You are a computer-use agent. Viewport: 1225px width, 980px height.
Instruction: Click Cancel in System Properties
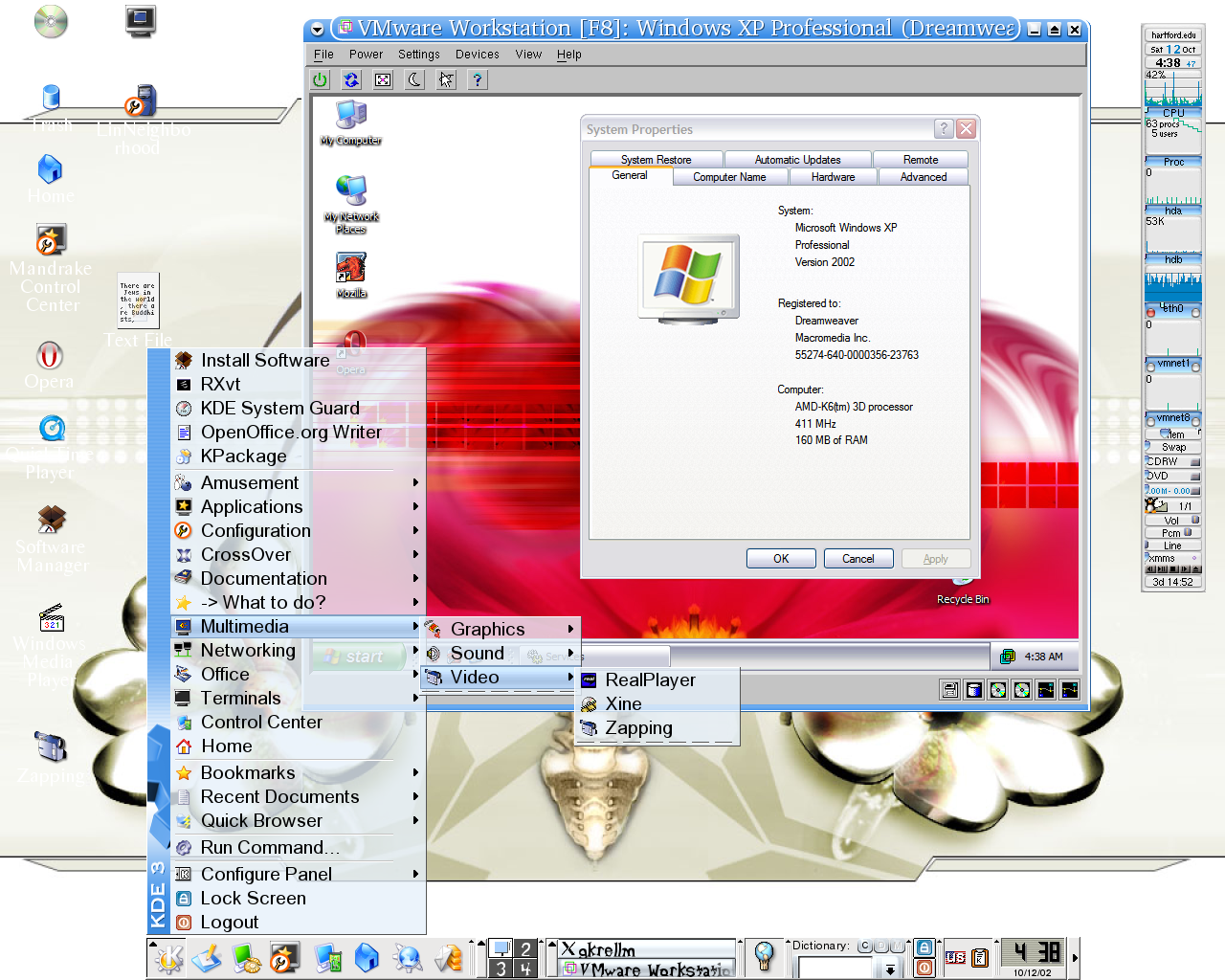[x=858, y=559]
